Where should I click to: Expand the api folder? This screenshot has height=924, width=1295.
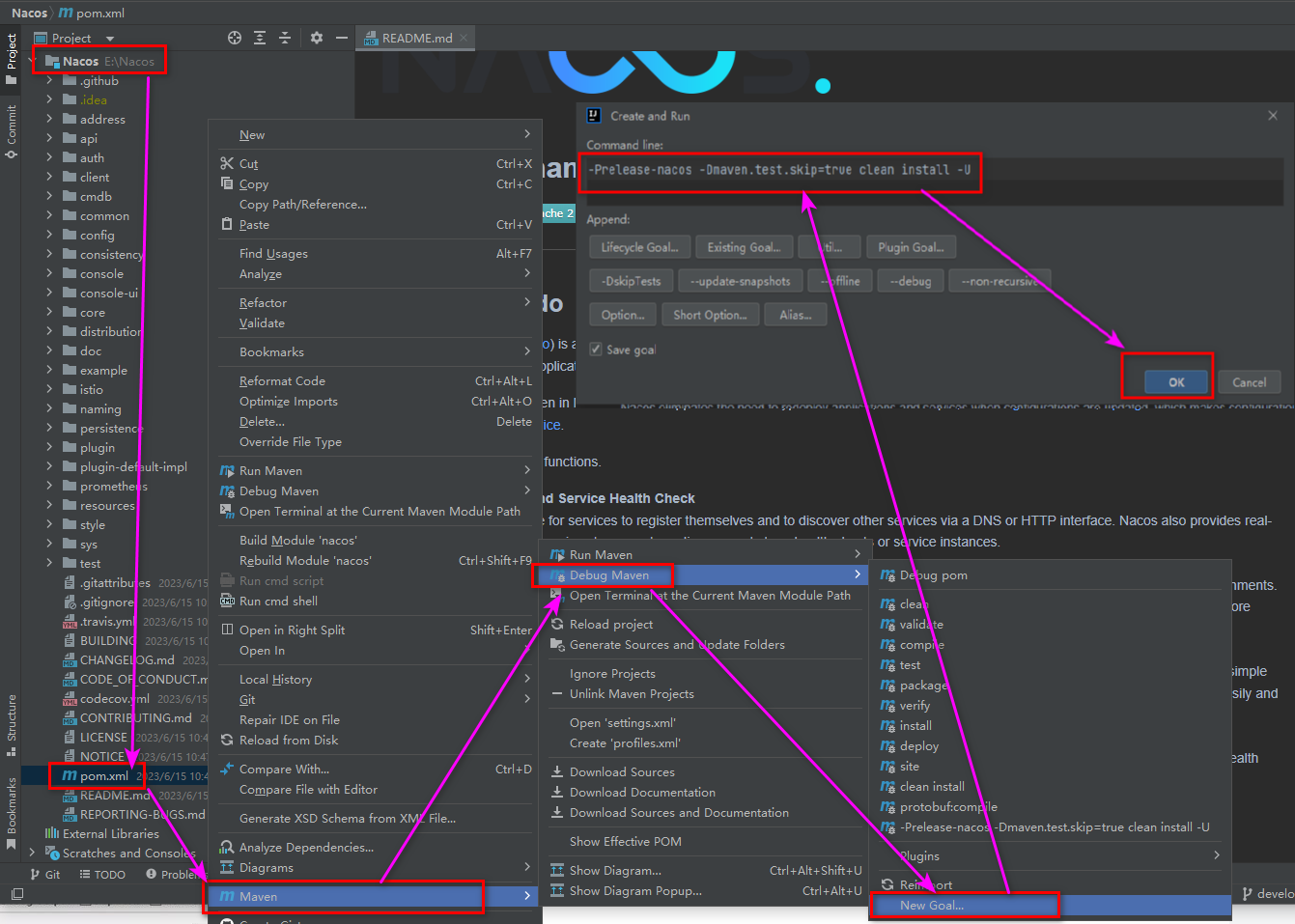tap(49, 139)
